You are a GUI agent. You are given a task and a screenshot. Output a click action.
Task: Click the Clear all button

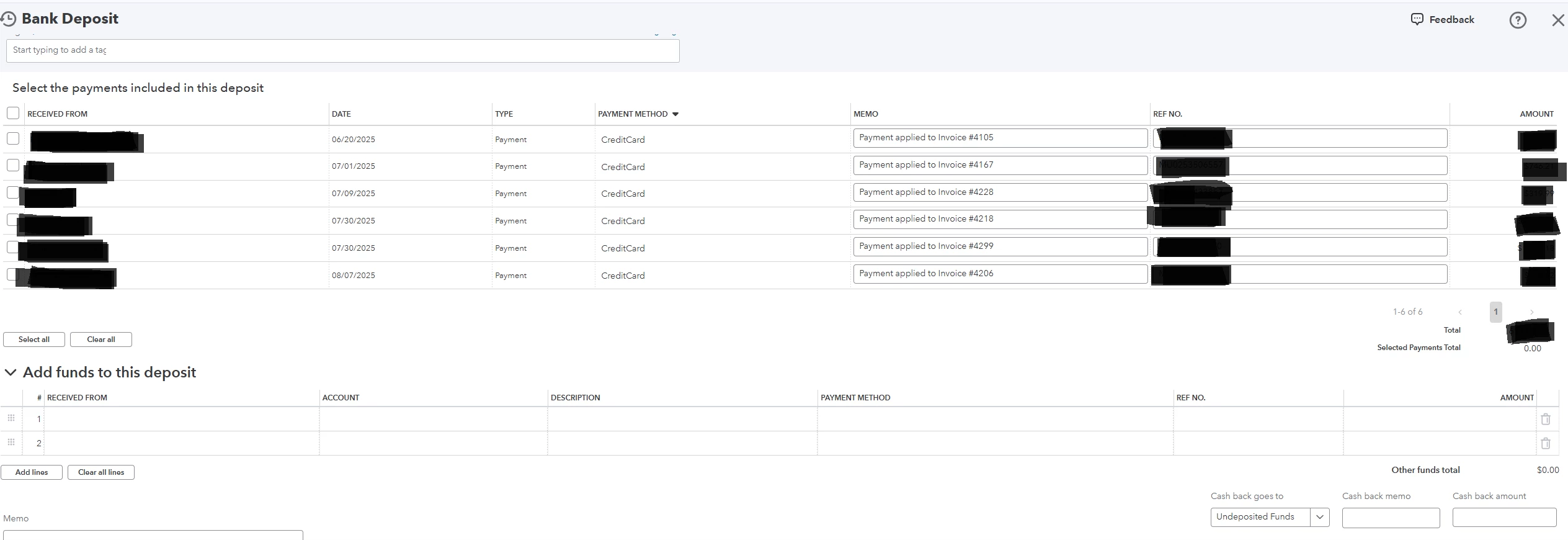click(101, 340)
